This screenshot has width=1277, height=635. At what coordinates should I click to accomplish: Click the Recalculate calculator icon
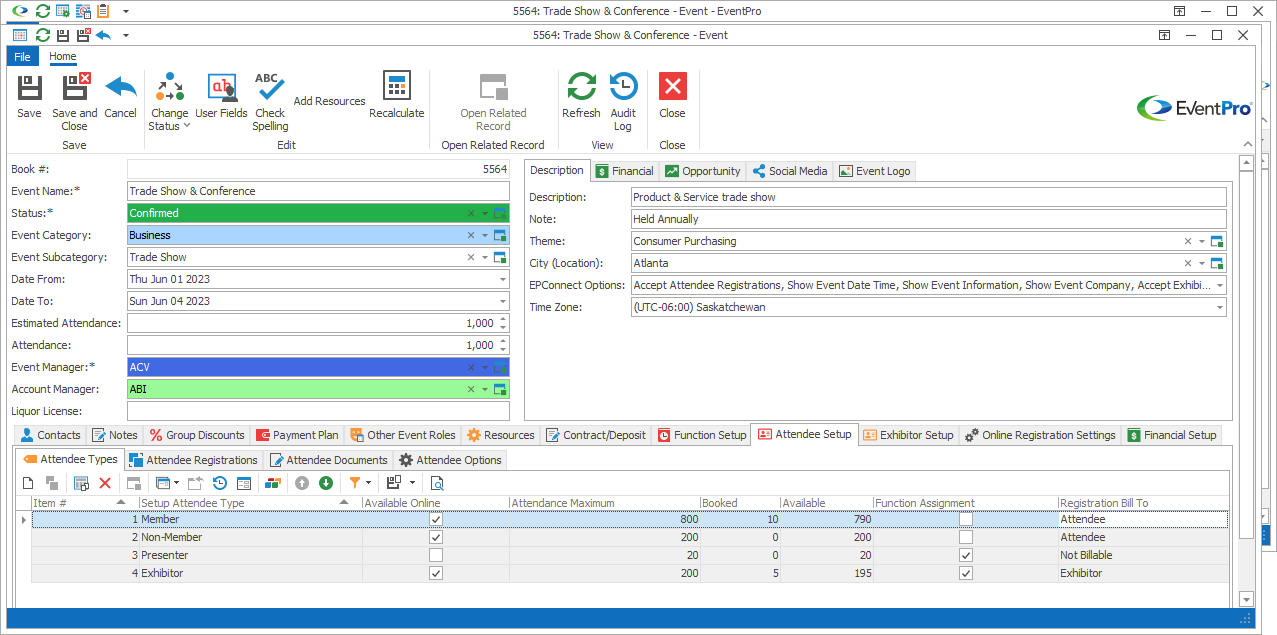[x=396, y=86]
